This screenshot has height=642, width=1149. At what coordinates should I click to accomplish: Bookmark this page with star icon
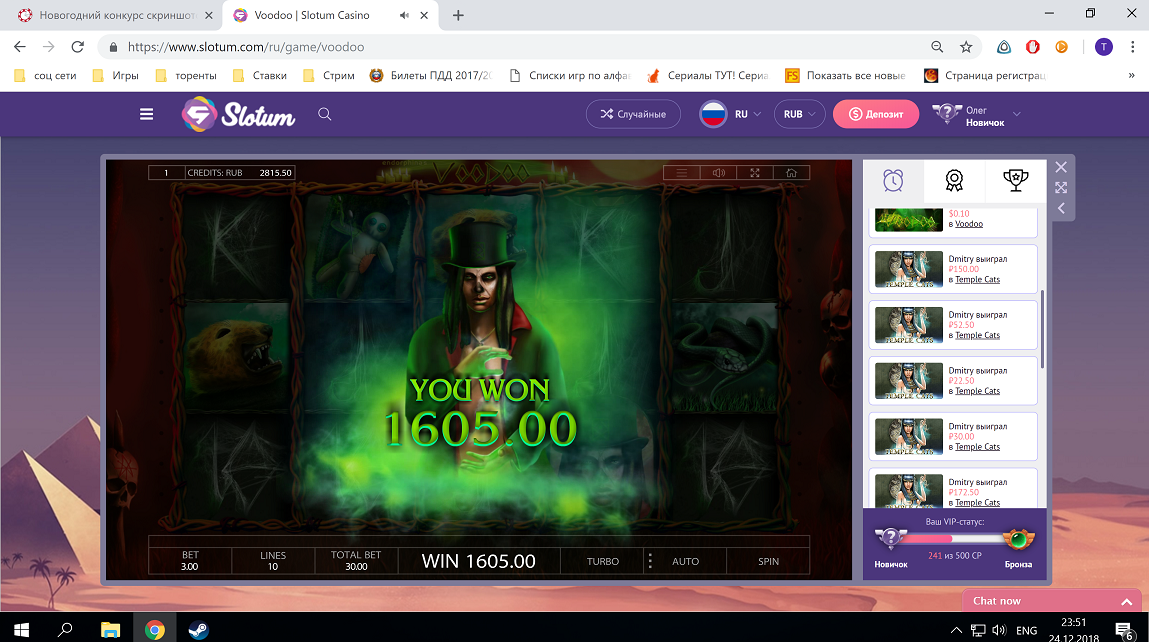[x=966, y=47]
